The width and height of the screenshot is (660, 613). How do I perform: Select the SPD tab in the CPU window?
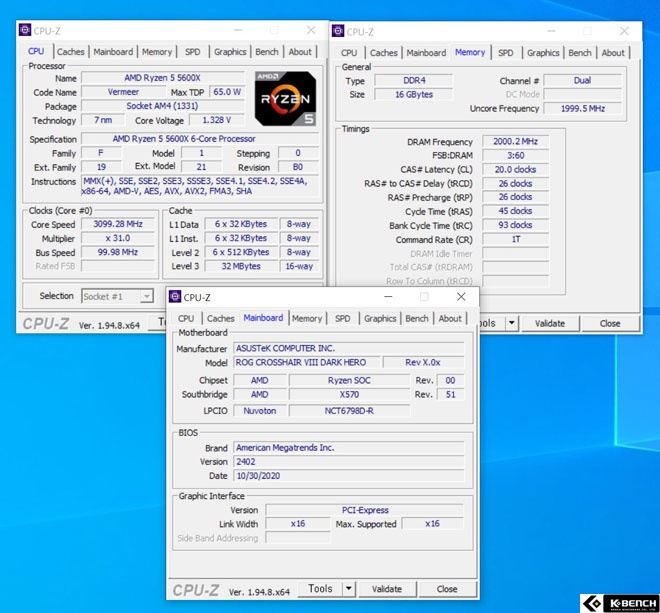[192, 52]
